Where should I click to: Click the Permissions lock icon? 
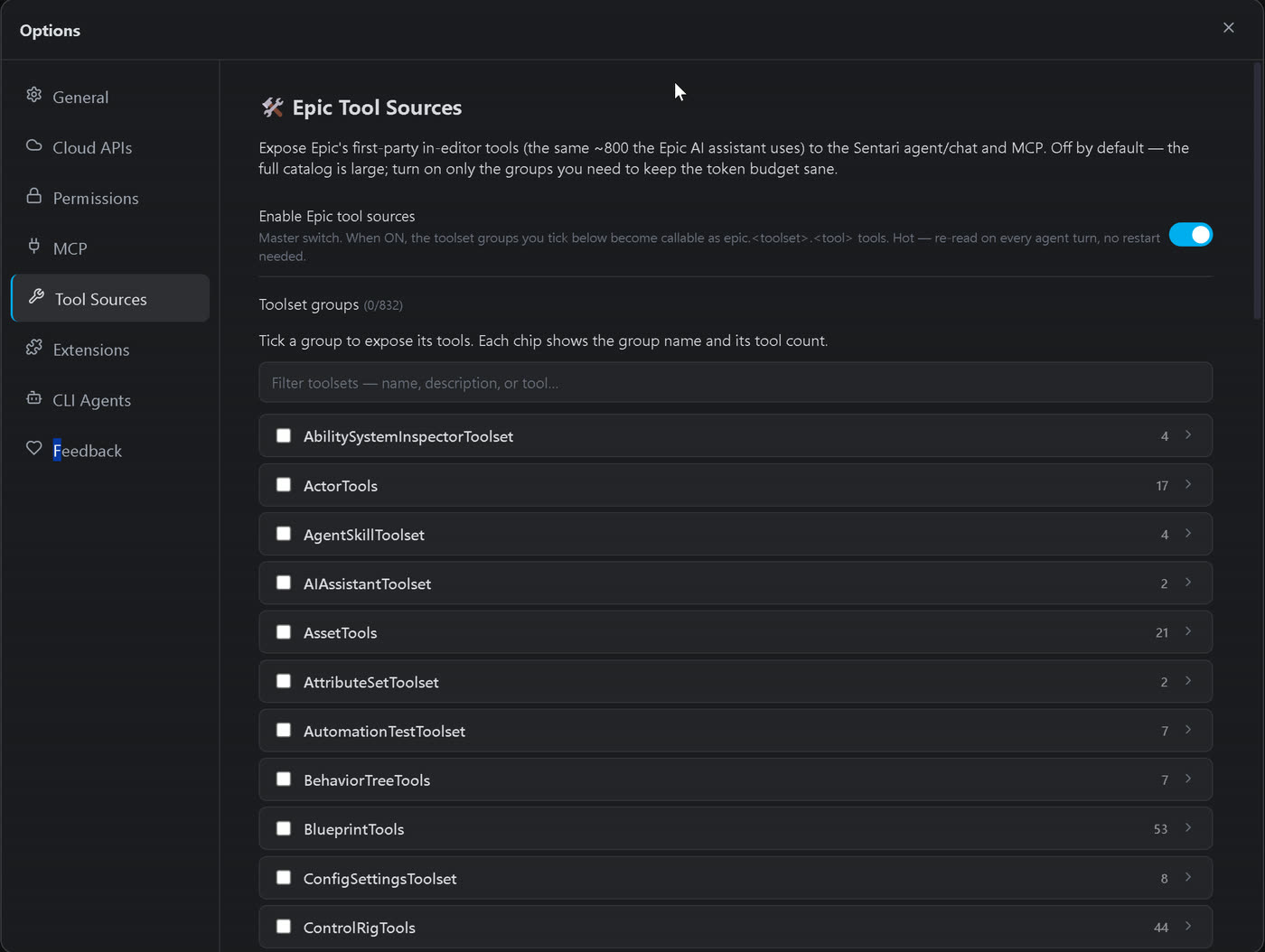[x=34, y=196]
